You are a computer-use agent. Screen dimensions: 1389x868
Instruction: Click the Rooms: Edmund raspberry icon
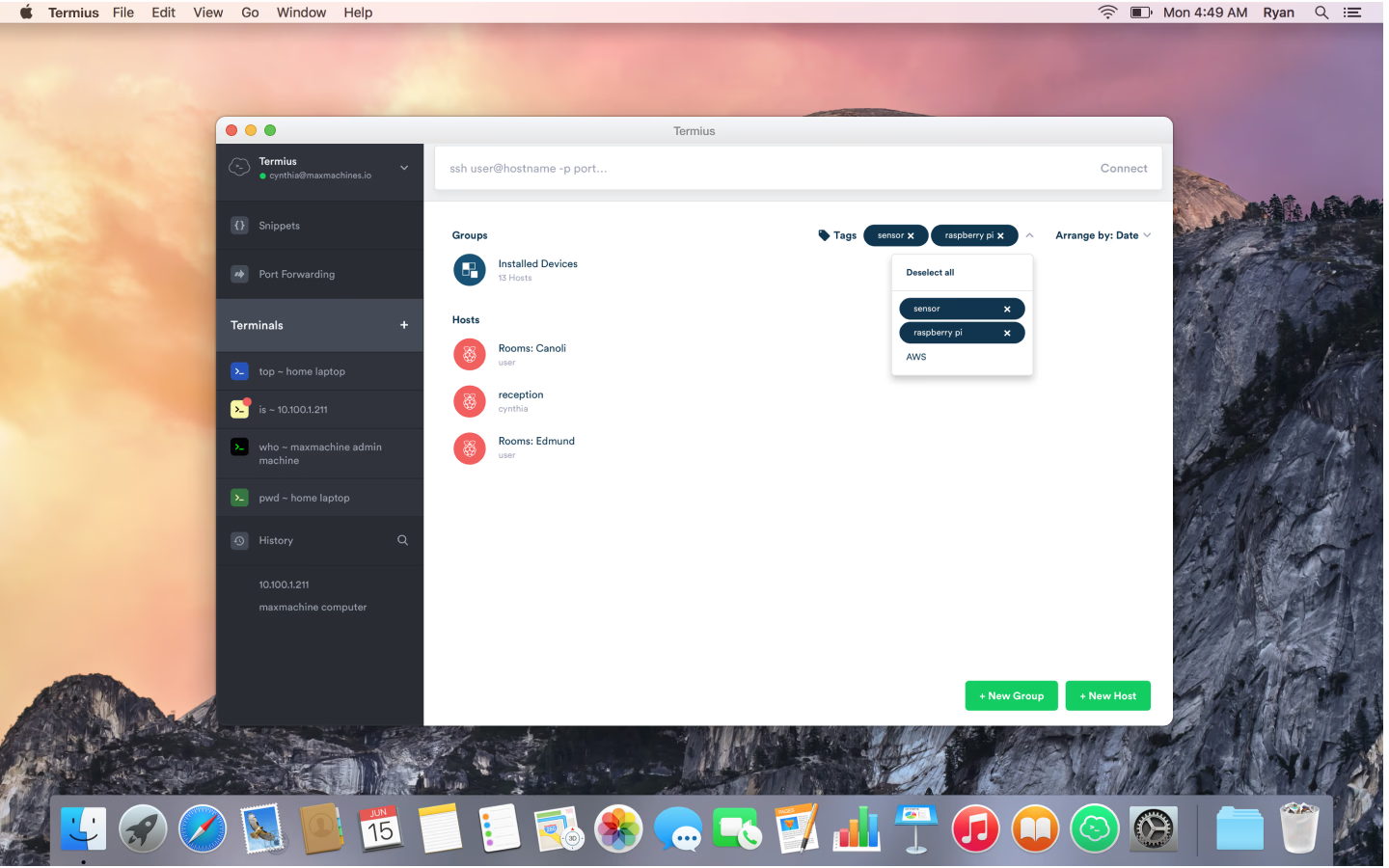470,448
